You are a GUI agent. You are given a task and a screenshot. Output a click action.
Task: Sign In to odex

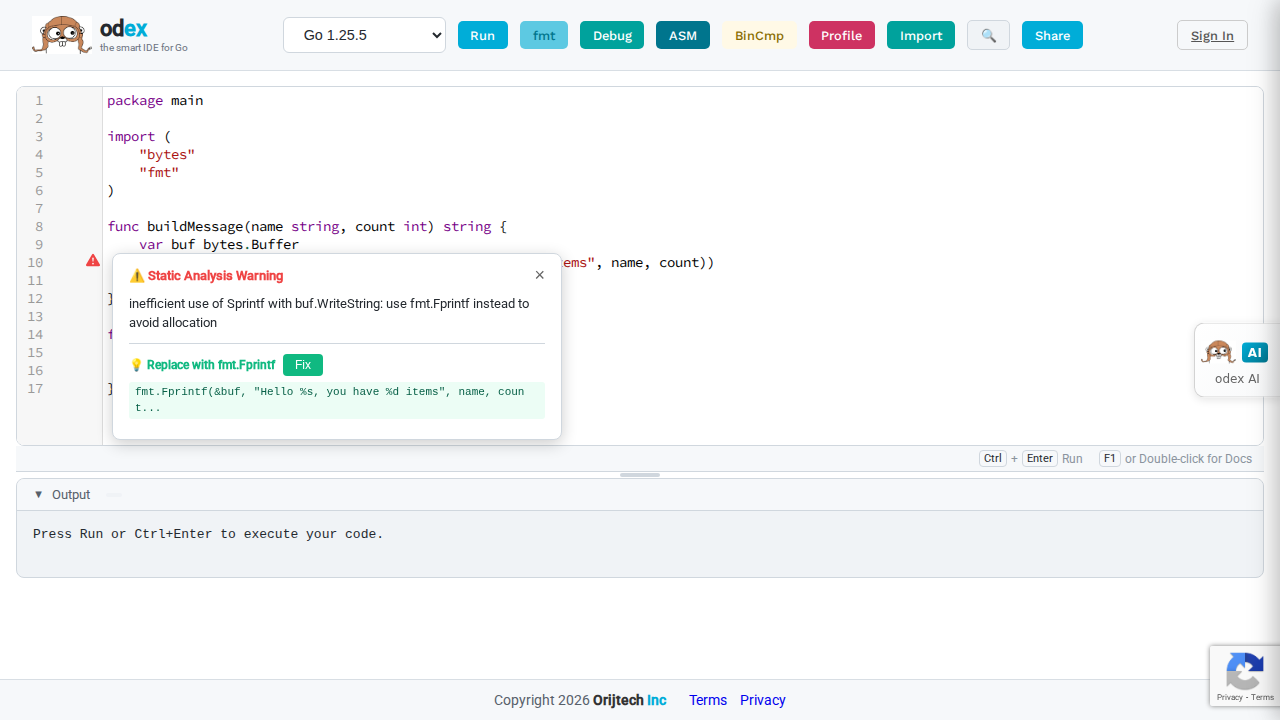[x=1212, y=35]
